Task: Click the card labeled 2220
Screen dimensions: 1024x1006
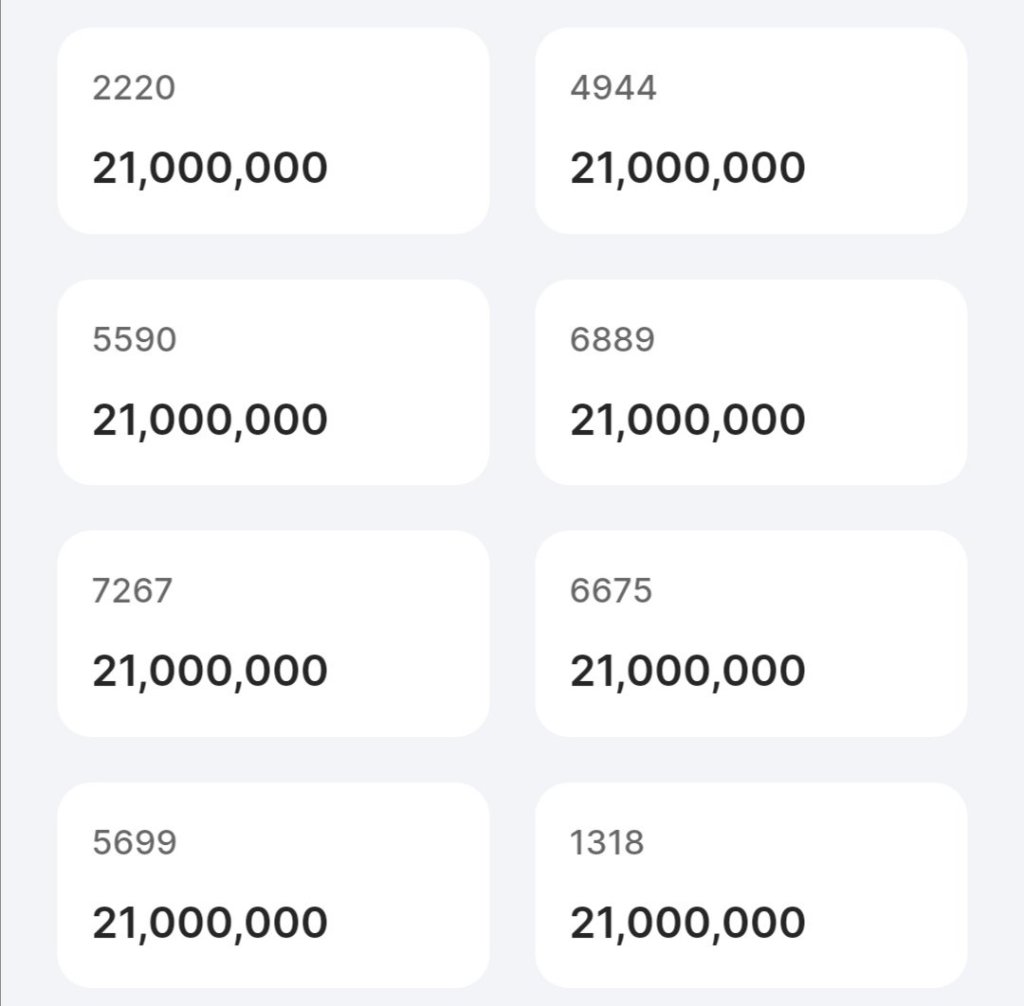Action: point(273,131)
